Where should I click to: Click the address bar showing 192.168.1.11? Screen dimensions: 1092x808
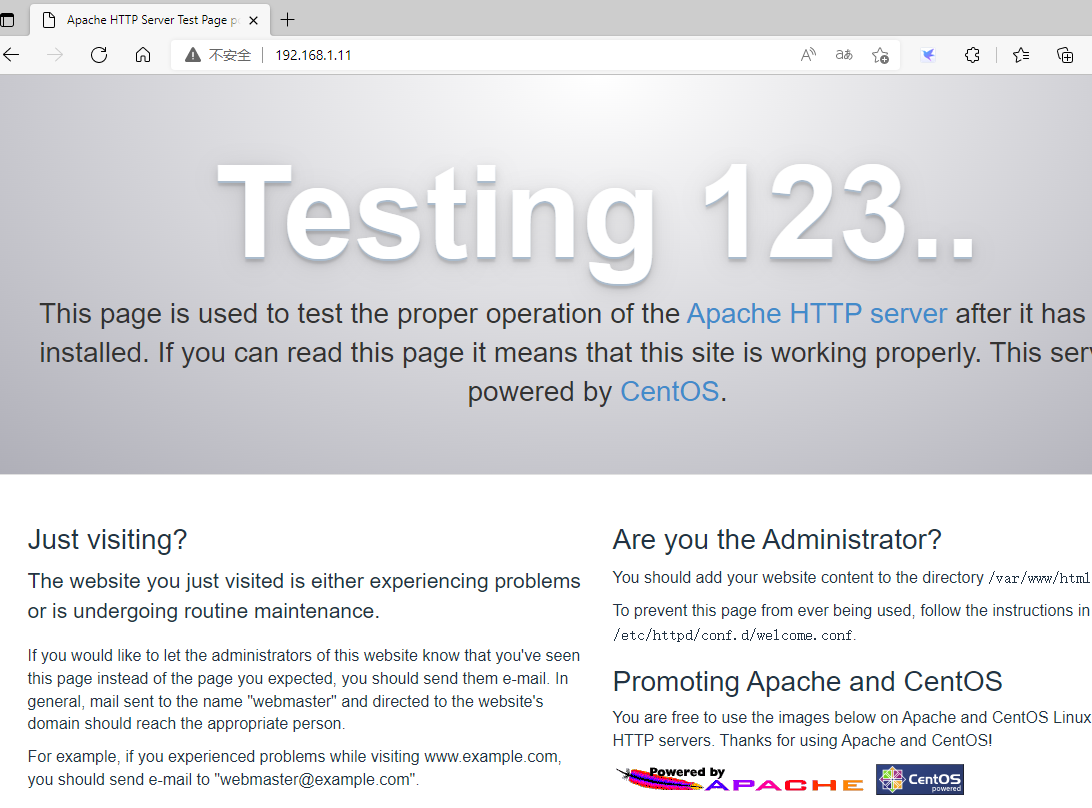(536, 55)
